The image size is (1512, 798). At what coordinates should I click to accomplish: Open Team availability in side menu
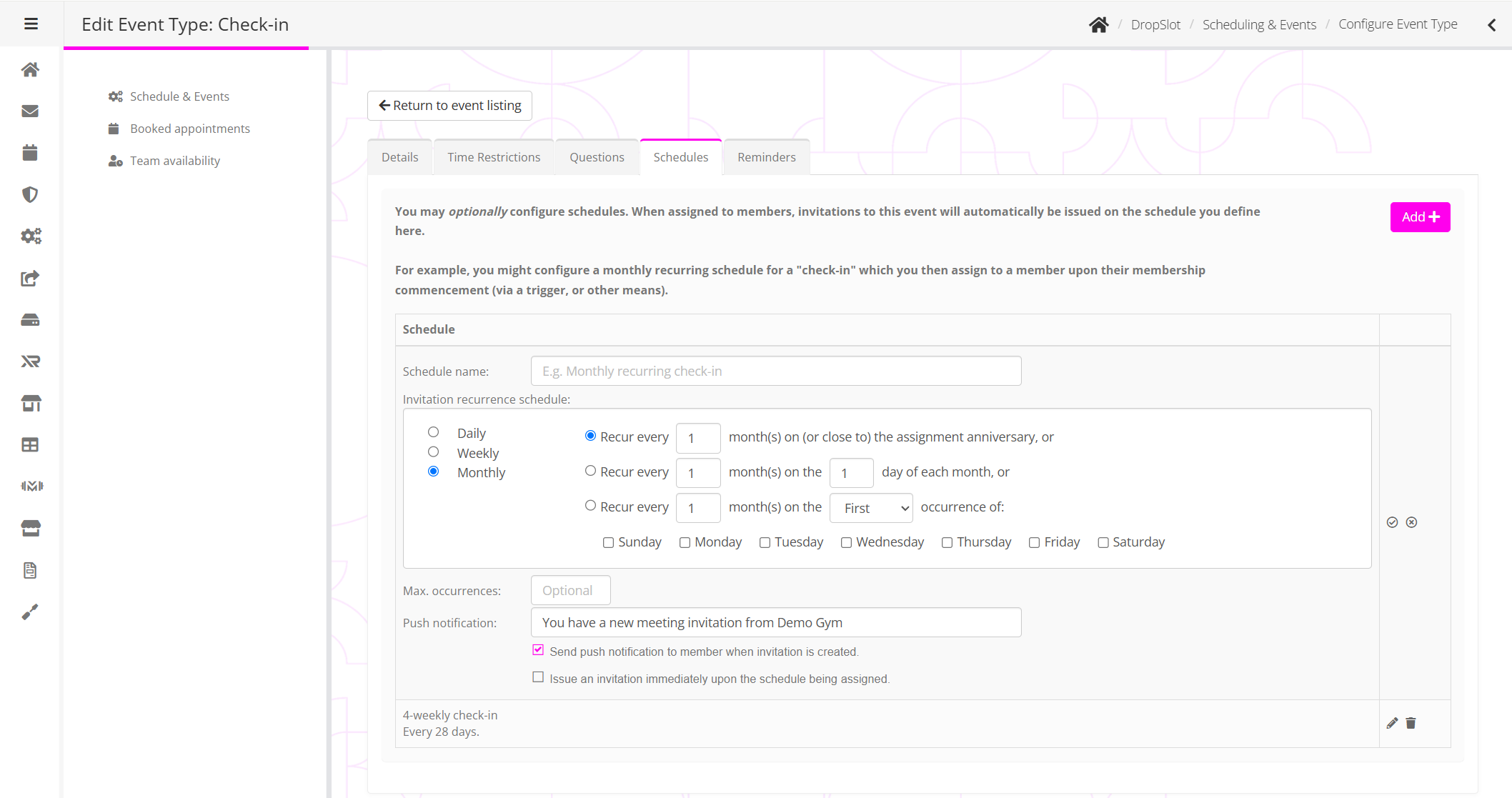[174, 161]
